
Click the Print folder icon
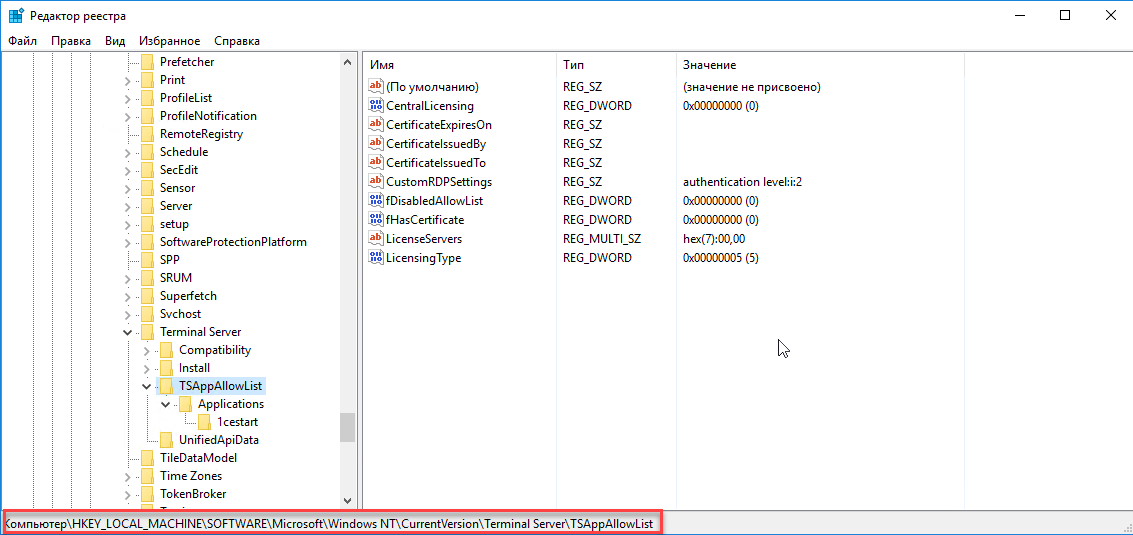[147, 80]
